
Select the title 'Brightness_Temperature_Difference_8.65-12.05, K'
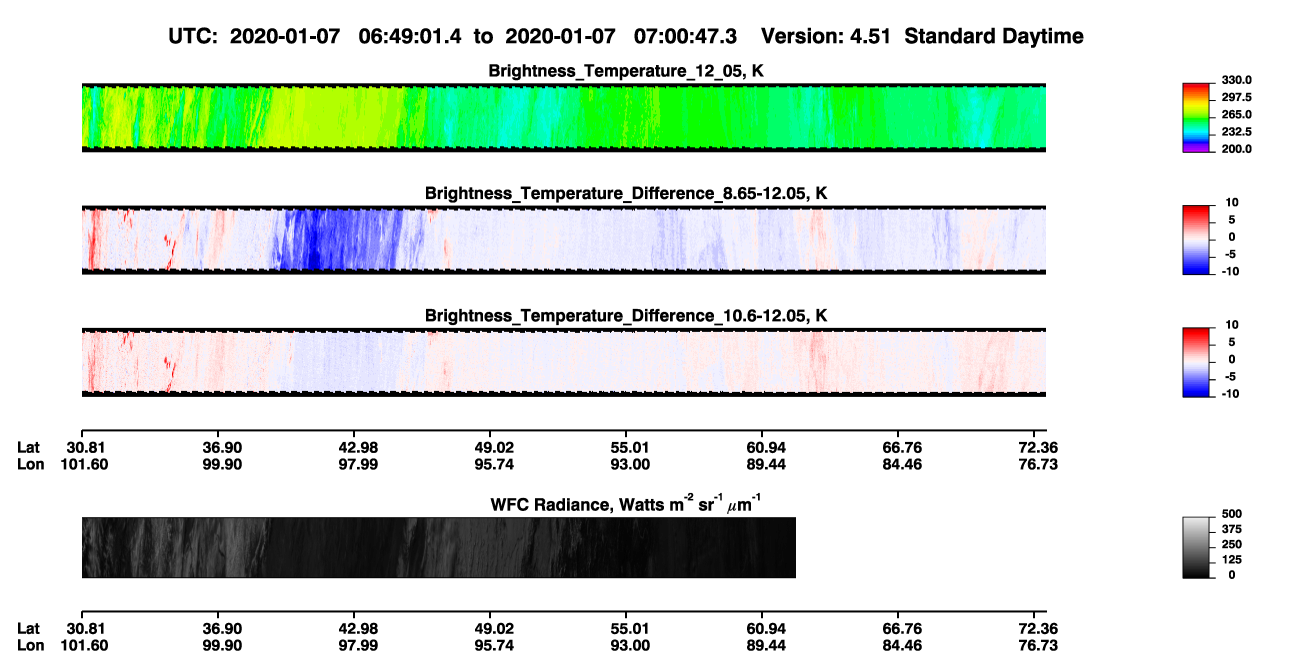click(626, 193)
